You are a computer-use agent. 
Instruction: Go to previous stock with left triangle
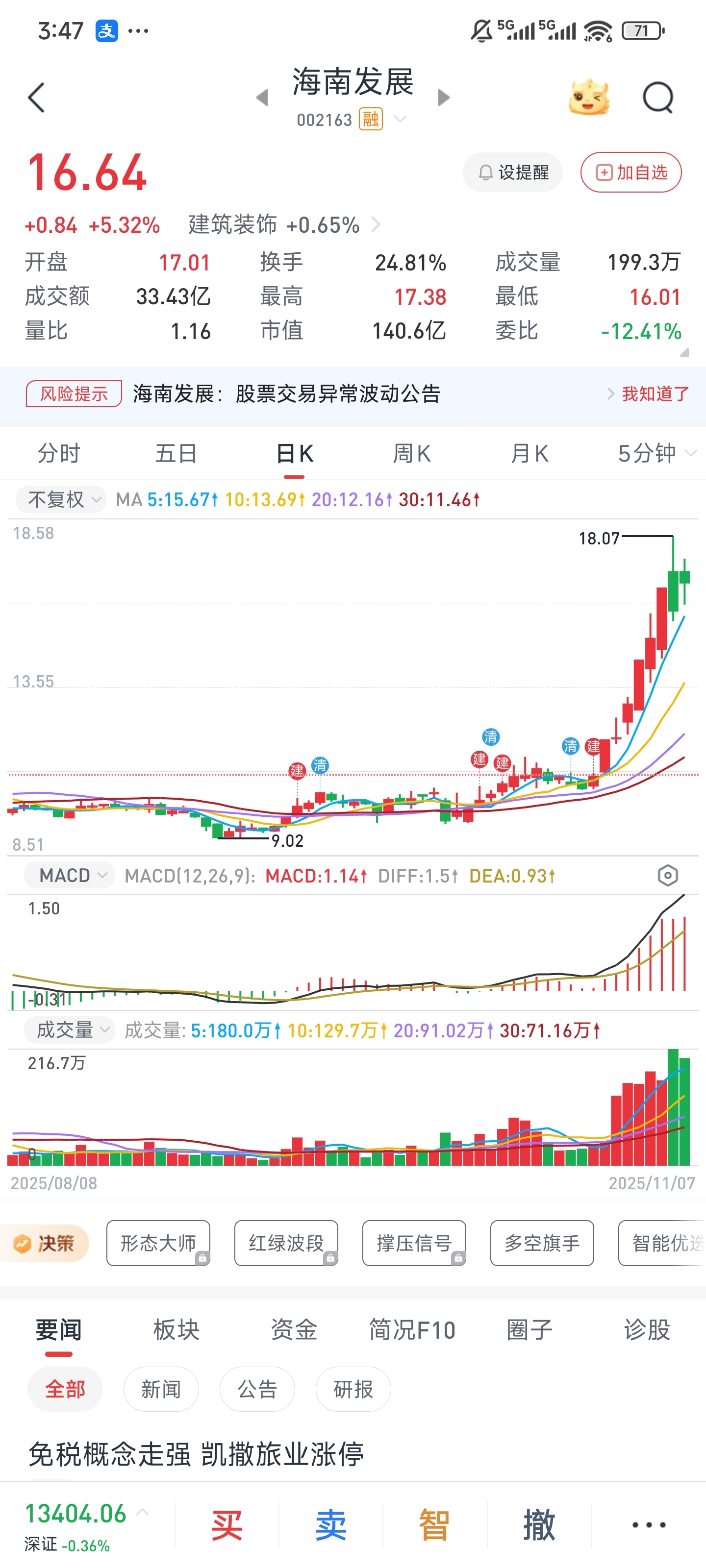pyautogui.click(x=262, y=98)
